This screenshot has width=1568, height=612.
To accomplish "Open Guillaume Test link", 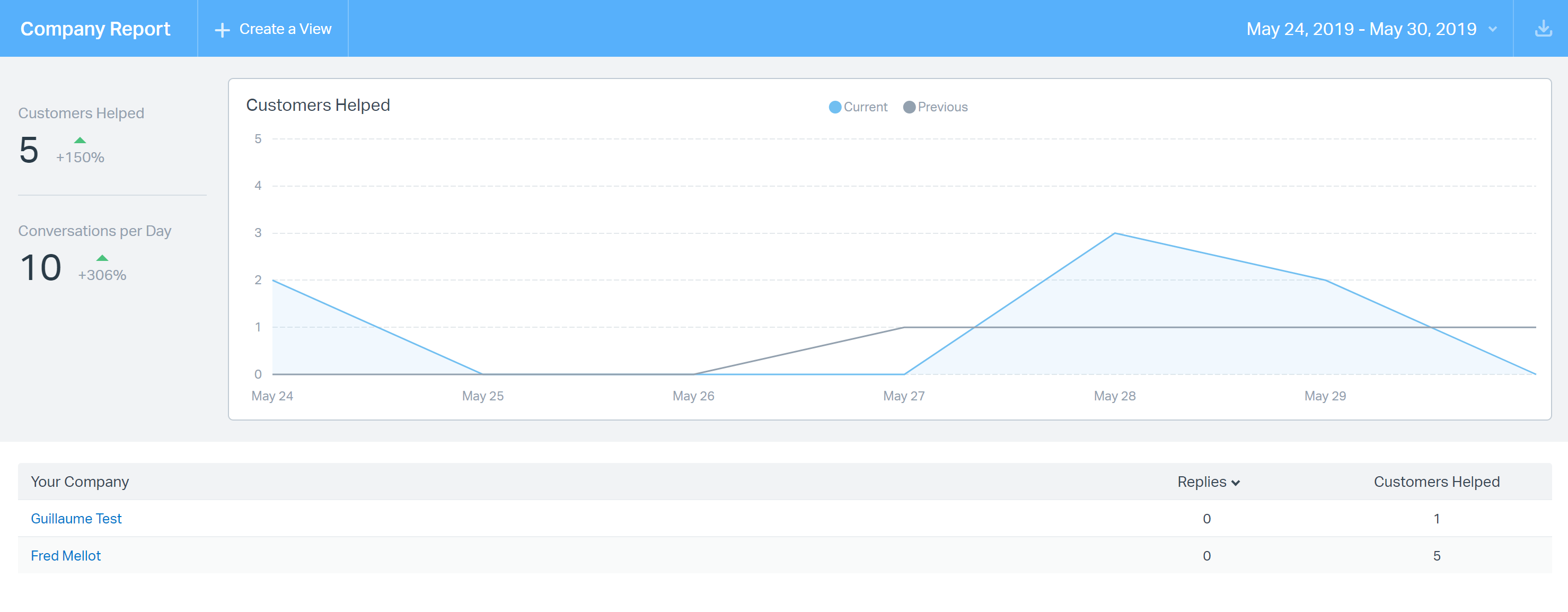I will click(76, 519).
